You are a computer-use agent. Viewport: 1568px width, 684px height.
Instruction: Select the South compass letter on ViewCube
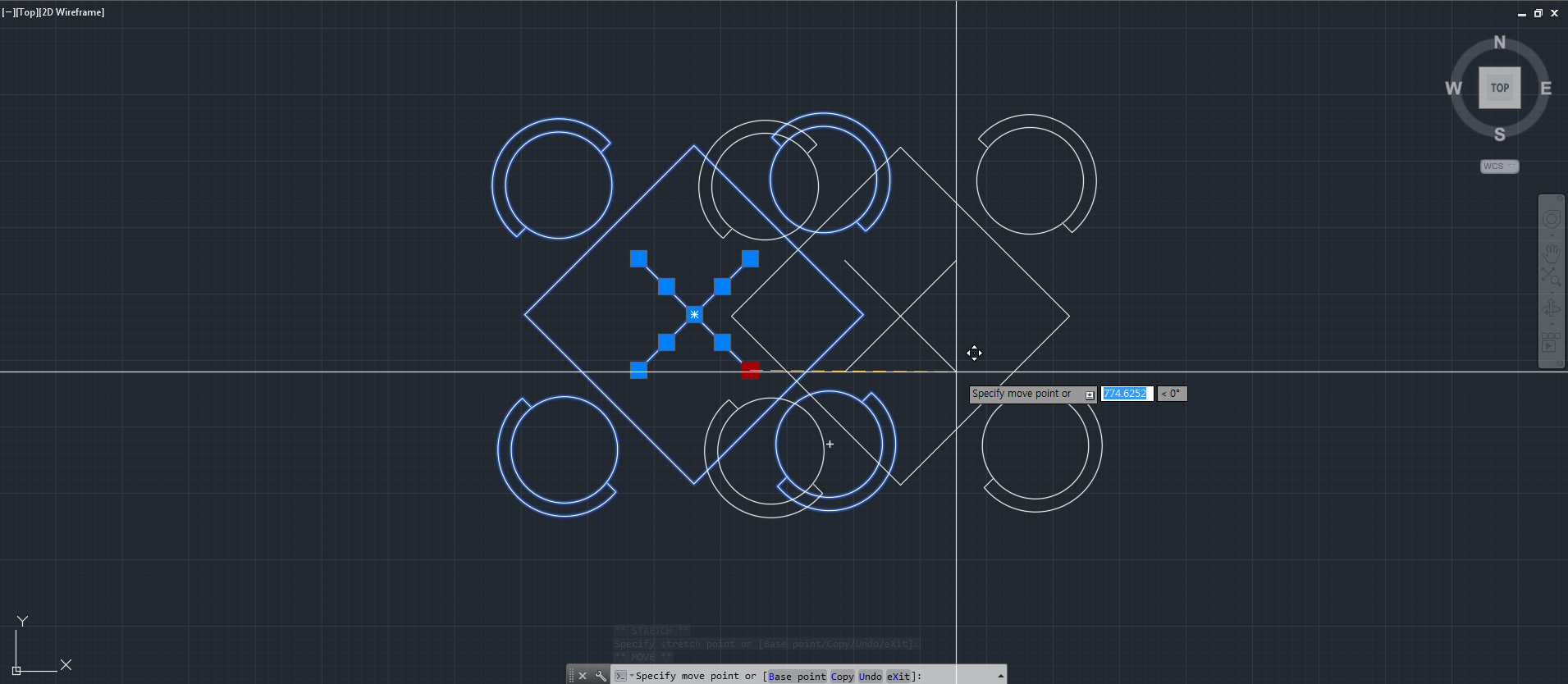coord(1499,135)
